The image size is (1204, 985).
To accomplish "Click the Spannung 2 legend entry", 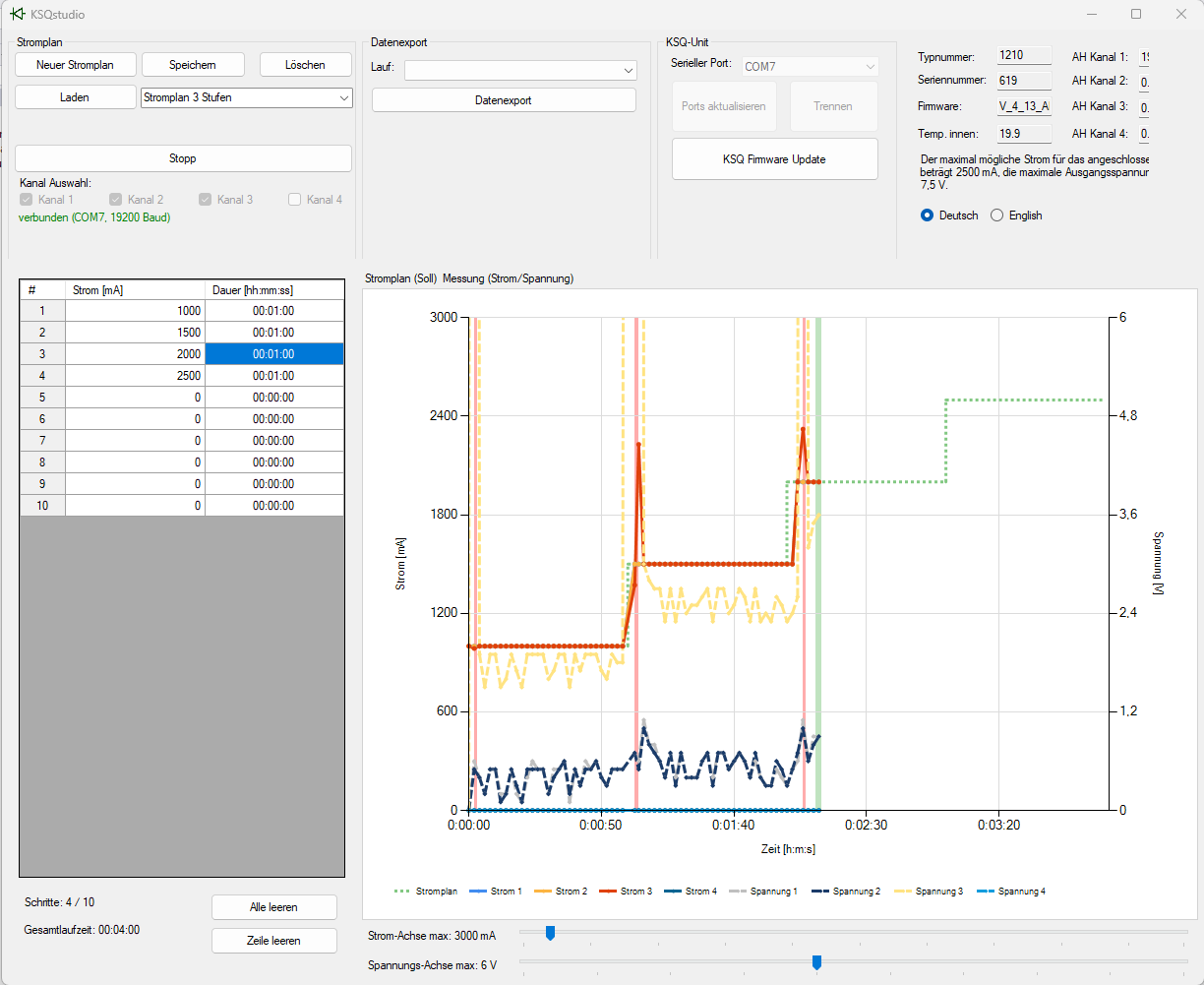I will tap(844, 892).
